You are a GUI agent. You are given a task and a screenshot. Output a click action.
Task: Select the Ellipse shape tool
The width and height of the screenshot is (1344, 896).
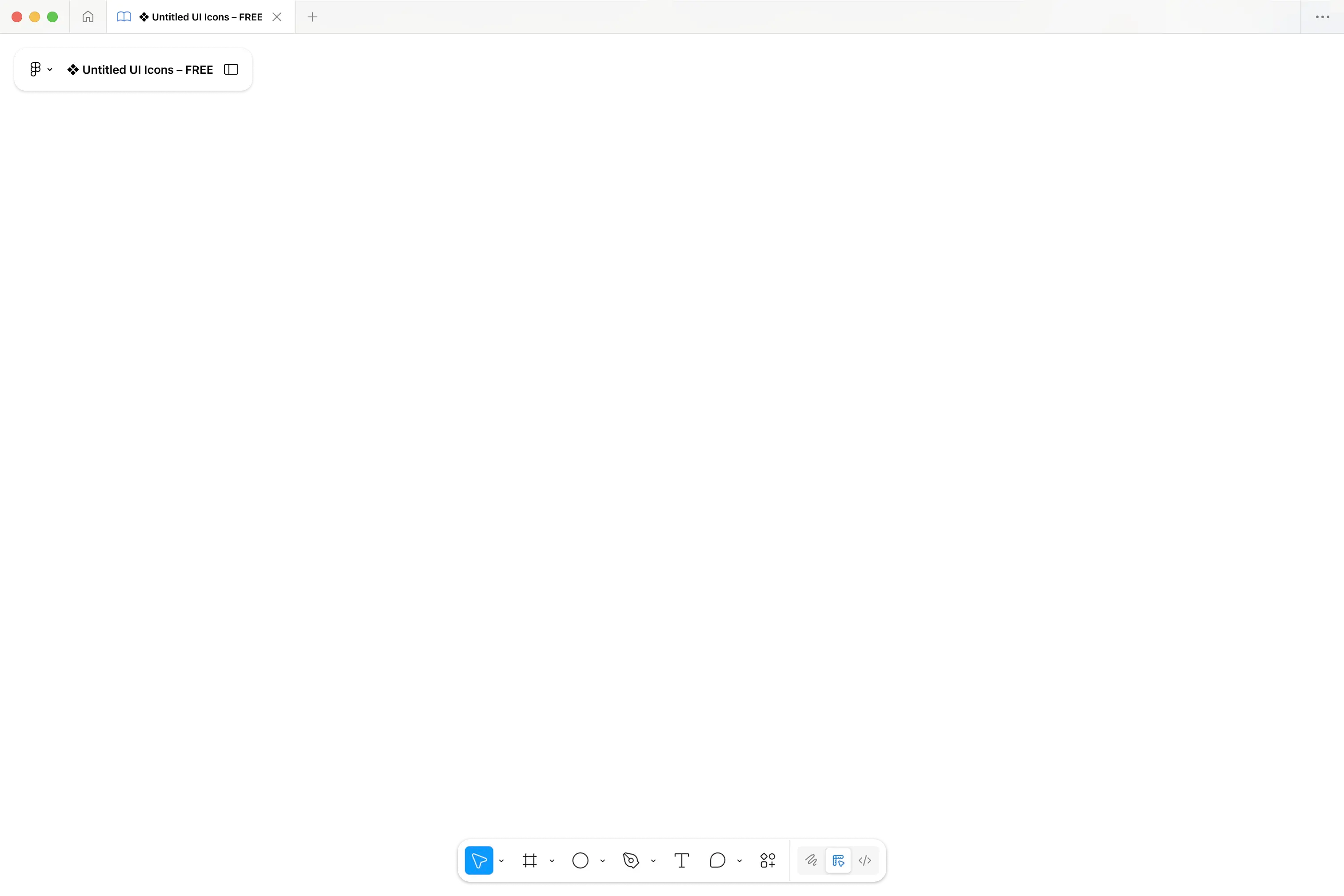[581, 860]
